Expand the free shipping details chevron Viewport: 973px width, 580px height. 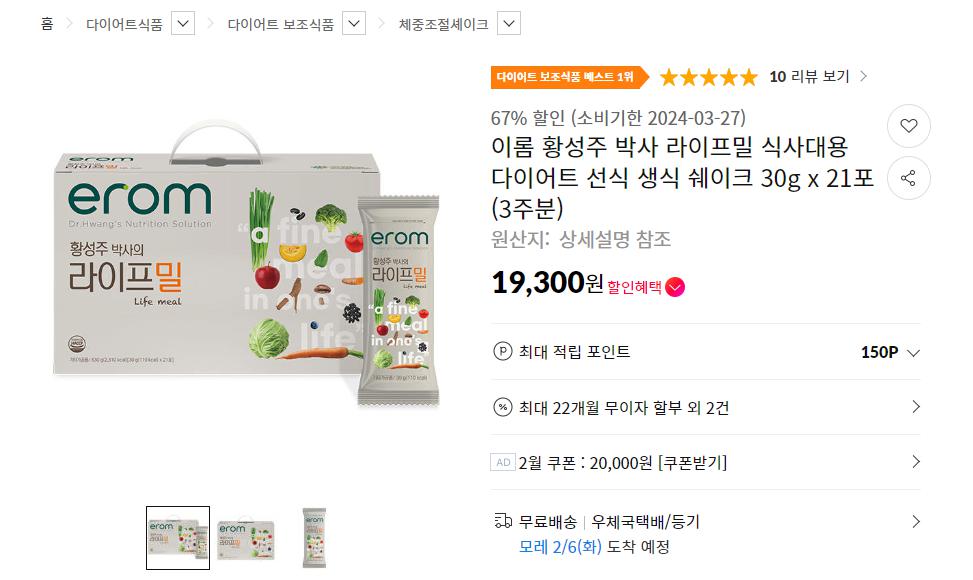pos(915,521)
